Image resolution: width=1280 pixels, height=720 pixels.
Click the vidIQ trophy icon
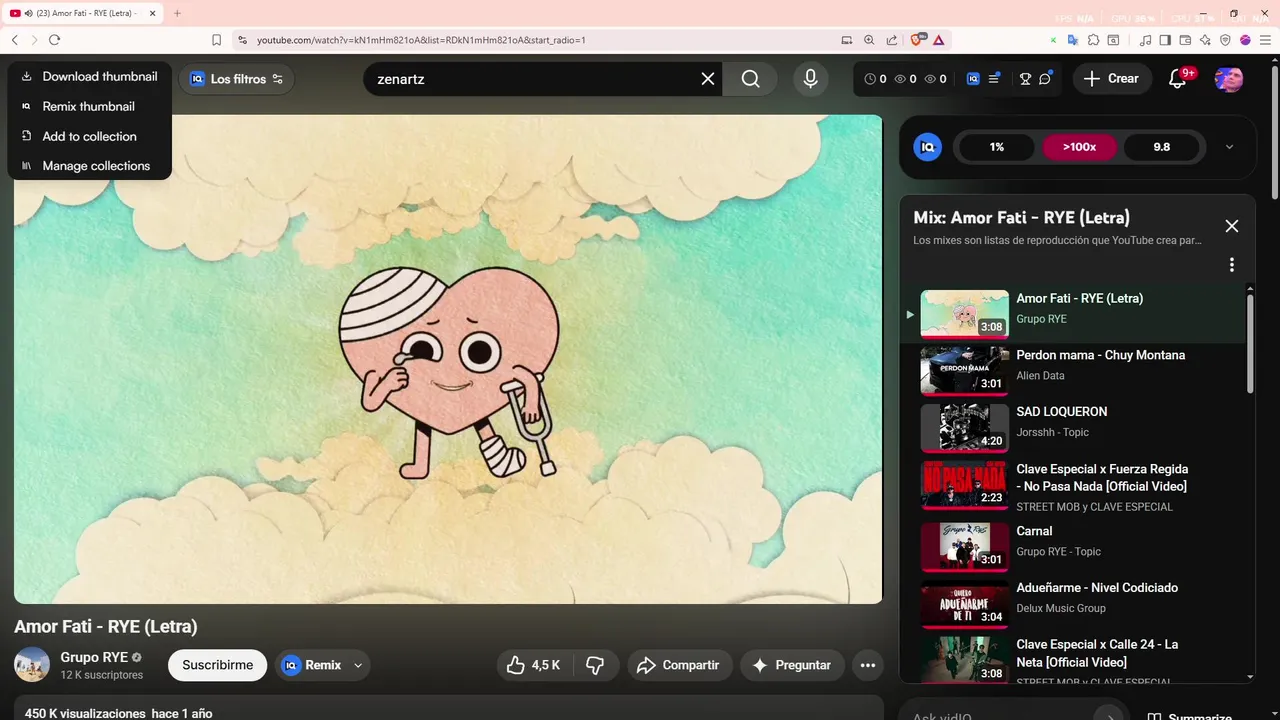[x=1025, y=79]
